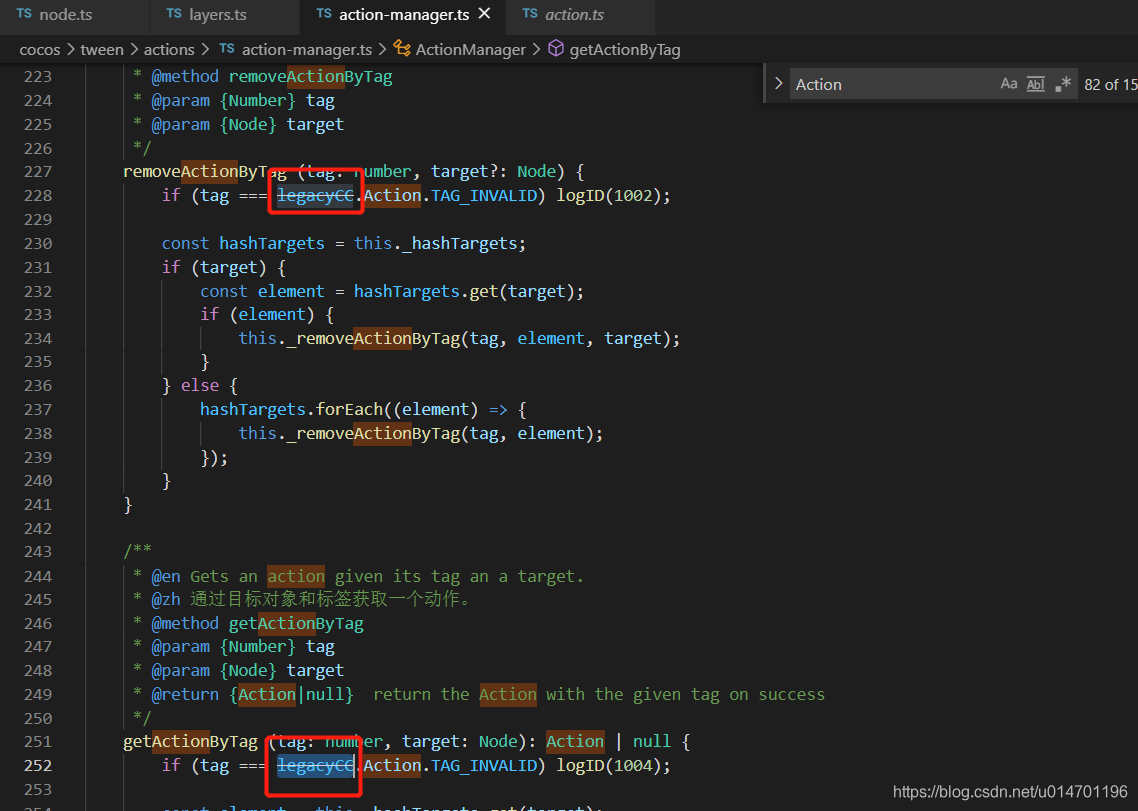The width and height of the screenshot is (1138, 811).
Task: Click @method getActionByTag on line 246
Action: (x=257, y=624)
